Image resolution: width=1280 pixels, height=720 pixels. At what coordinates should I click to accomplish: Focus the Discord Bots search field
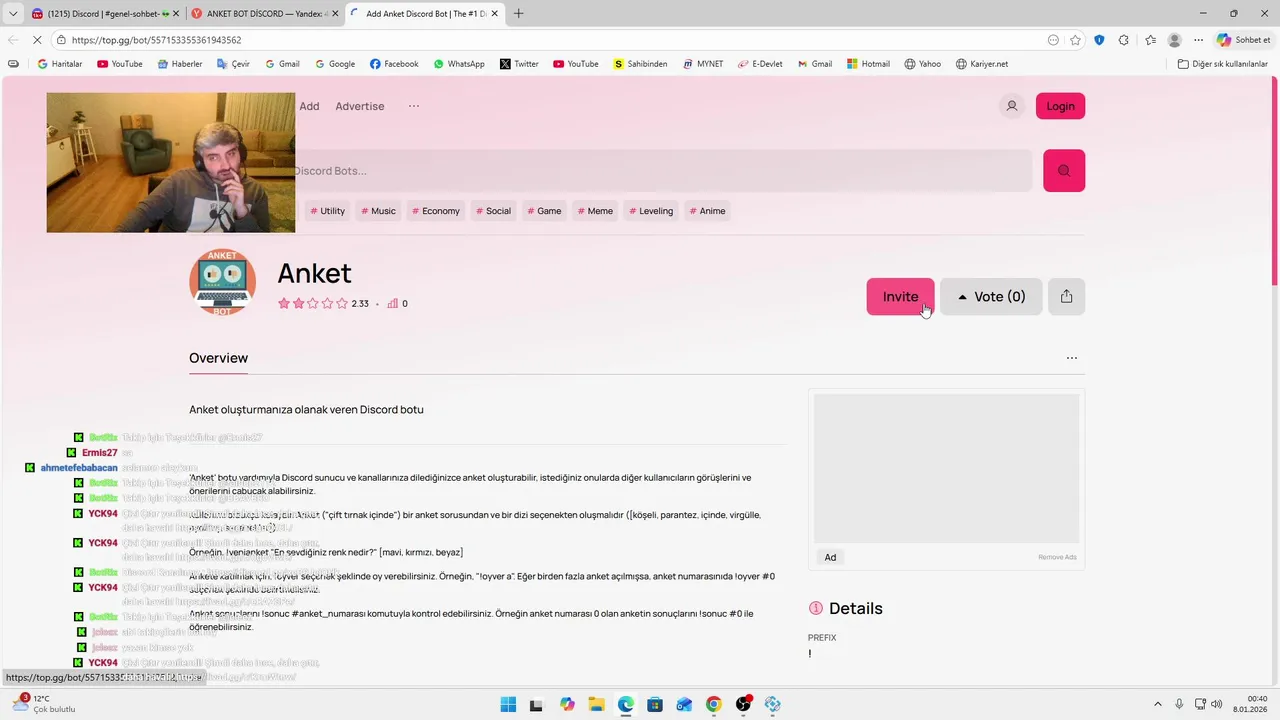coord(662,171)
